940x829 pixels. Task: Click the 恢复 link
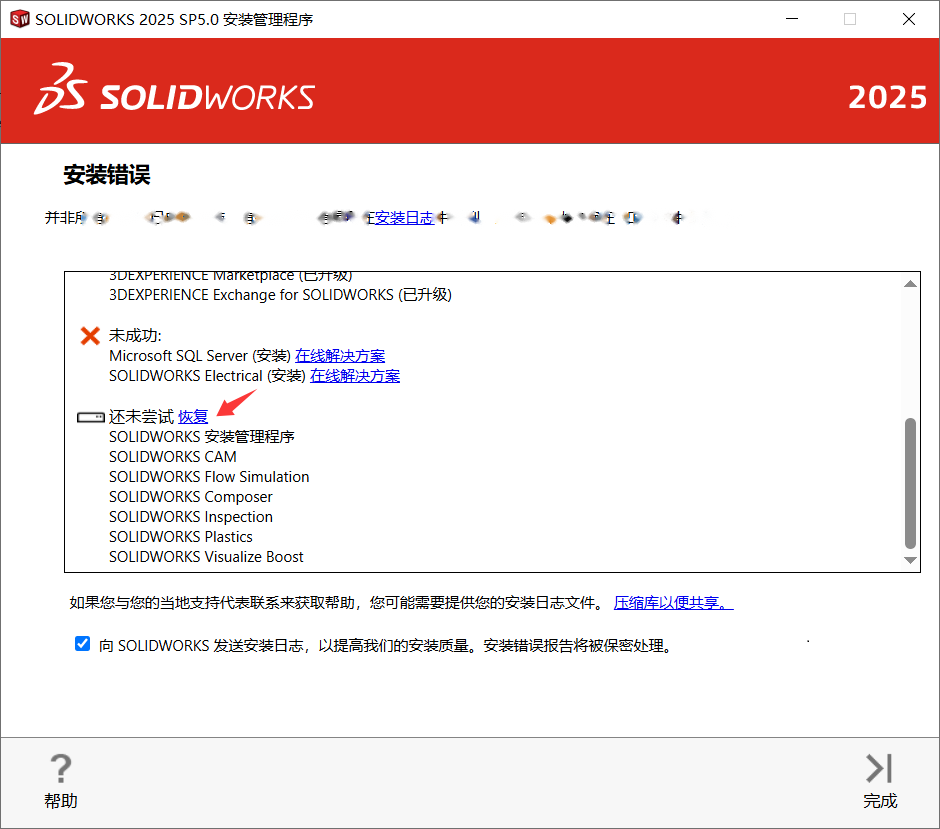193,417
